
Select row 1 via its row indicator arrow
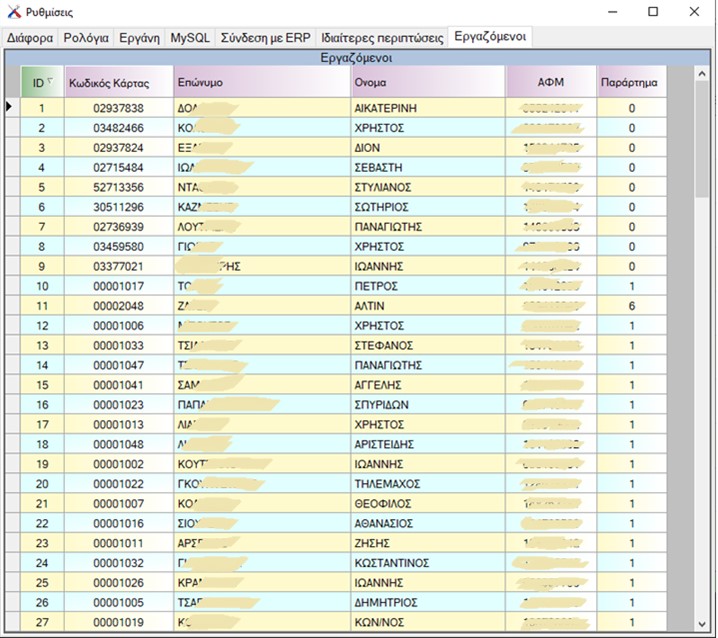click(11, 107)
